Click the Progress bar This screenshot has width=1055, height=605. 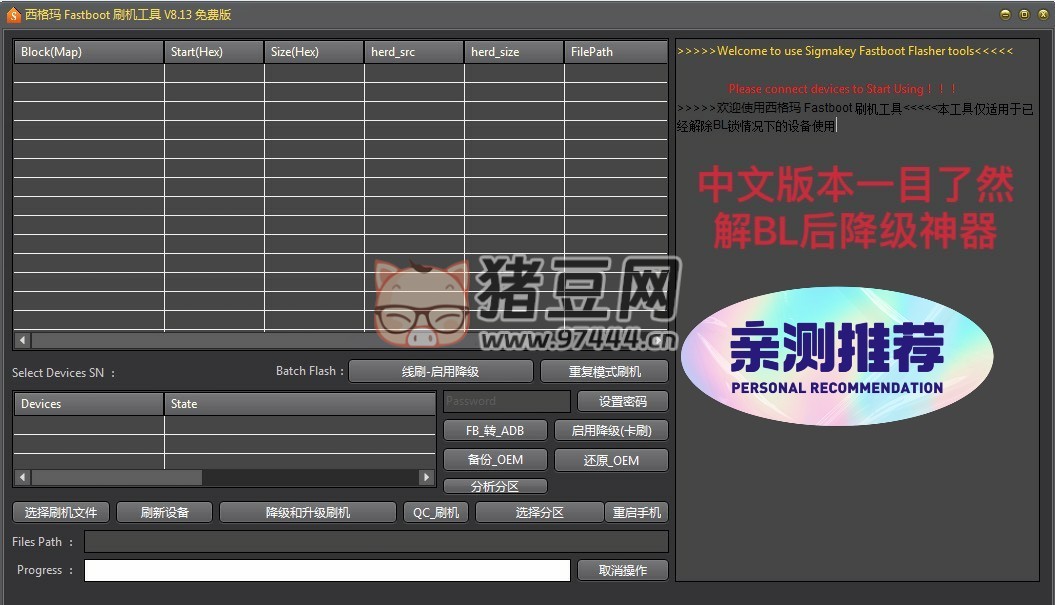327,570
